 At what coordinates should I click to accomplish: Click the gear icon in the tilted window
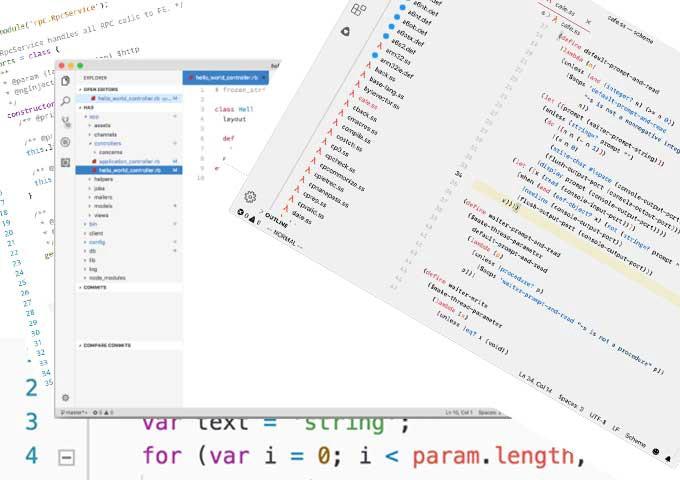tap(250, 197)
